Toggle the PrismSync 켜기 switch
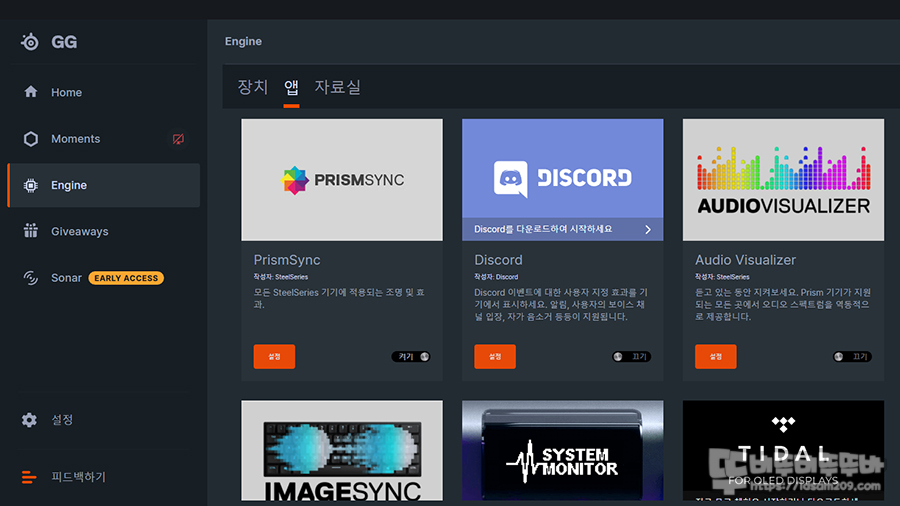Screen dimensions: 900x506 [411, 357]
